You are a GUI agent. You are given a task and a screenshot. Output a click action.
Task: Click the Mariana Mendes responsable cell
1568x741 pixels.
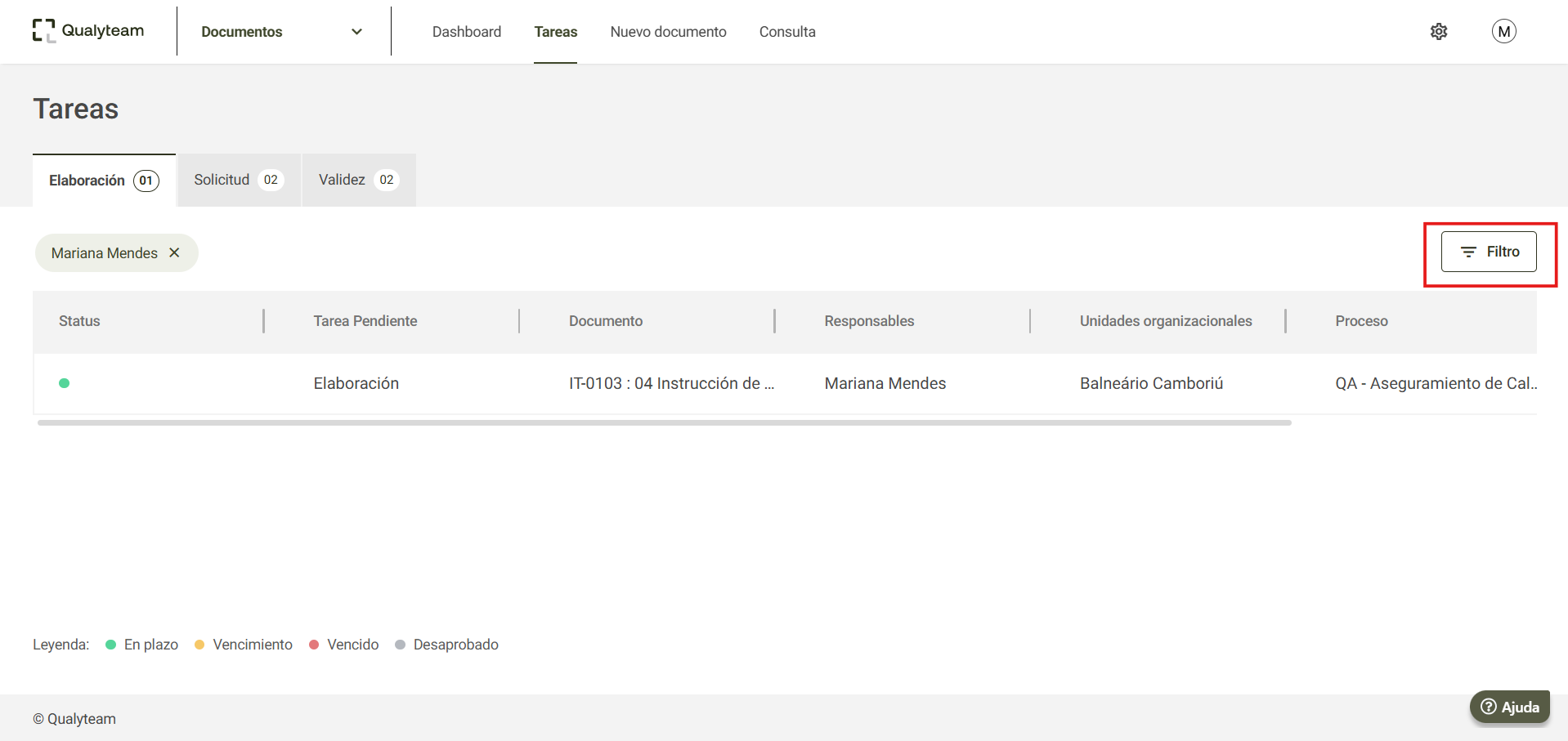click(885, 383)
